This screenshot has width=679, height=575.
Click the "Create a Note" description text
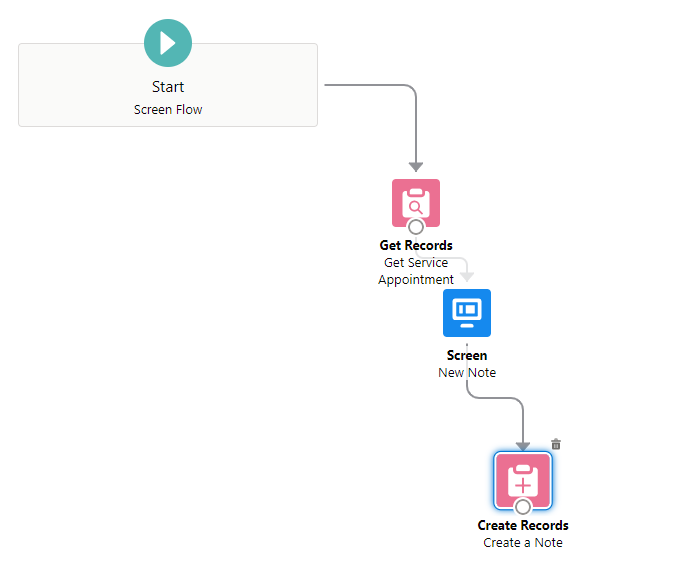(523, 543)
